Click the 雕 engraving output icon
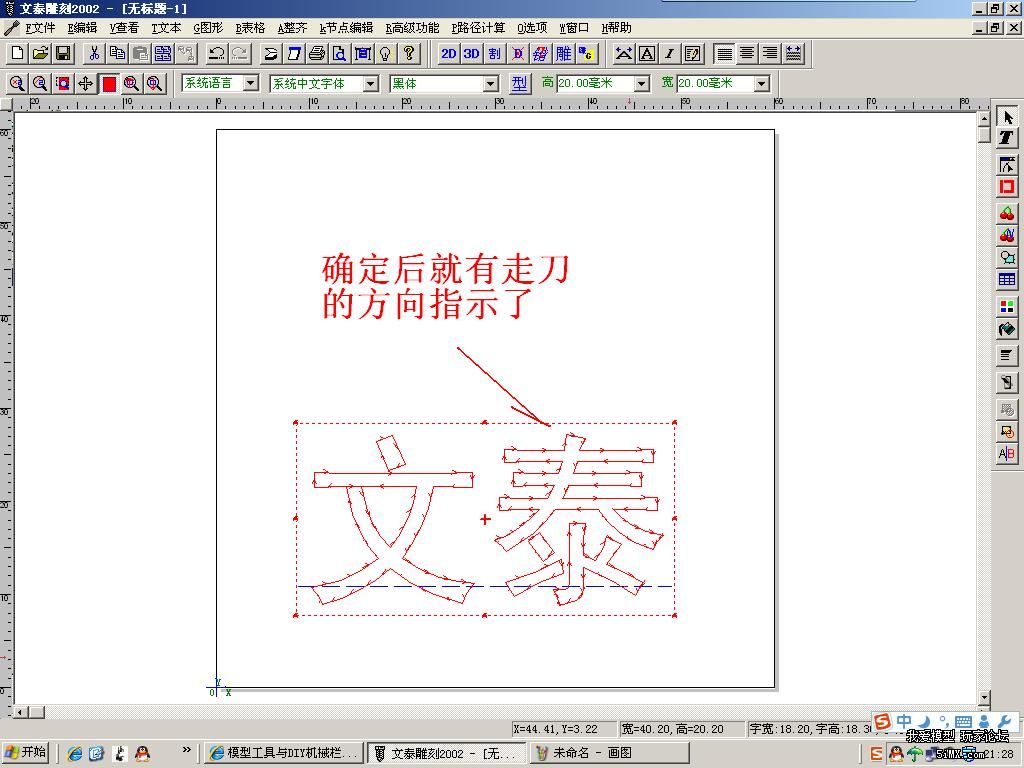1024x768 pixels. click(x=564, y=54)
